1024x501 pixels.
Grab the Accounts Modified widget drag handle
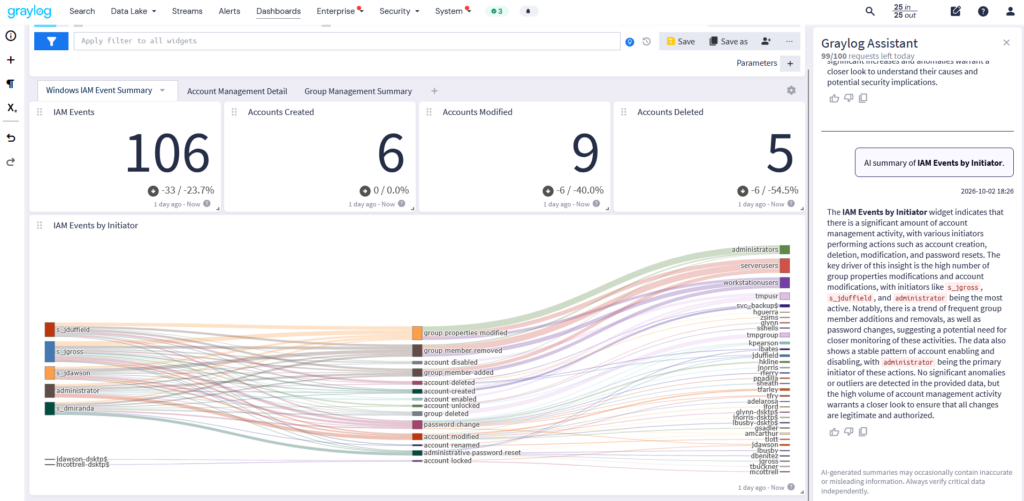click(428, 112)
